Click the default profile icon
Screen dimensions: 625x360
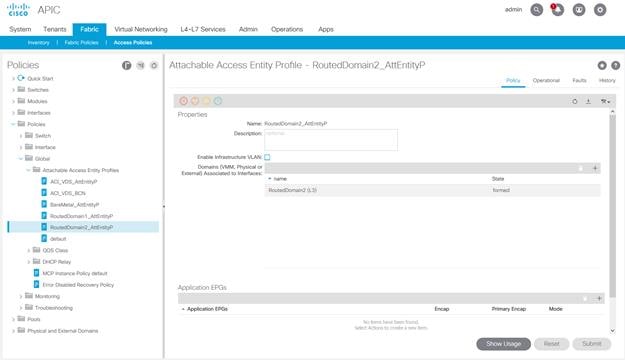click(x=44, y=238)
